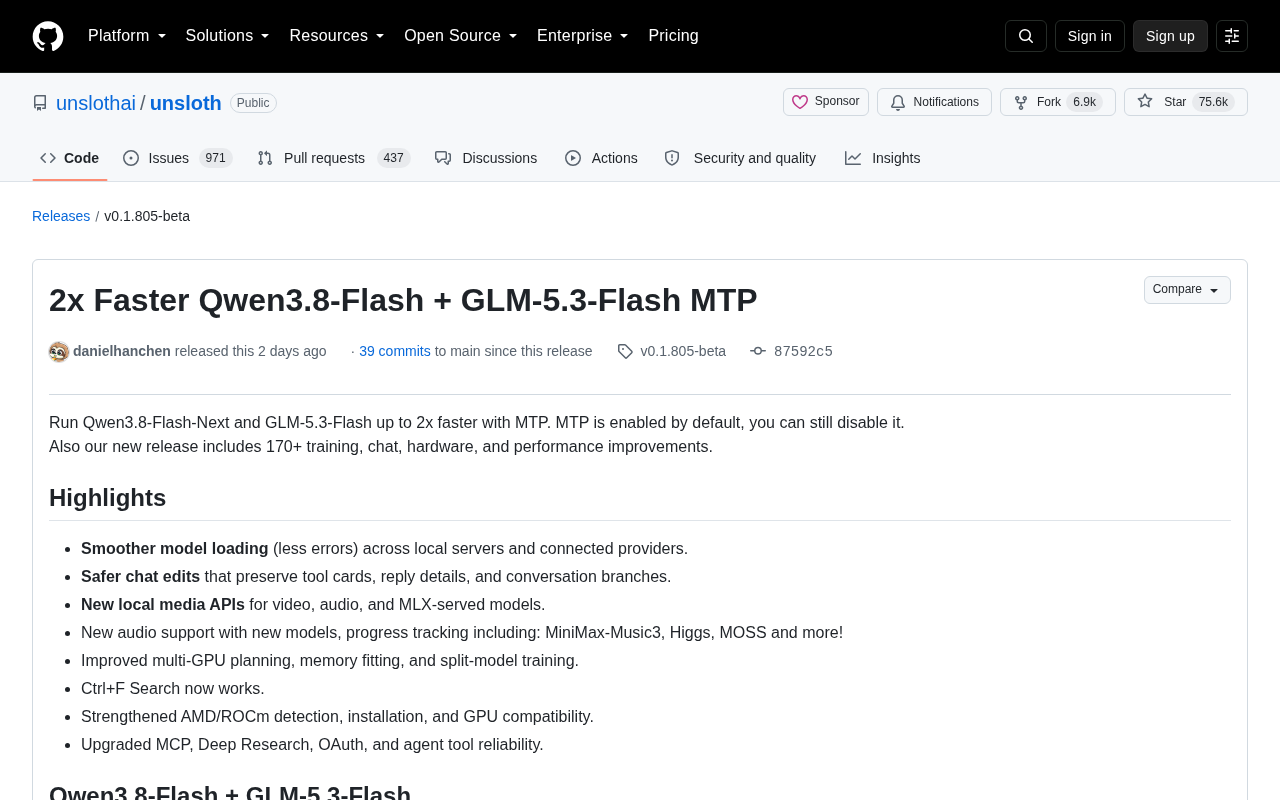Open commit 87592c5
Image resolution: width=1280 pixels, height=800 pixels.
coord(803,351)
